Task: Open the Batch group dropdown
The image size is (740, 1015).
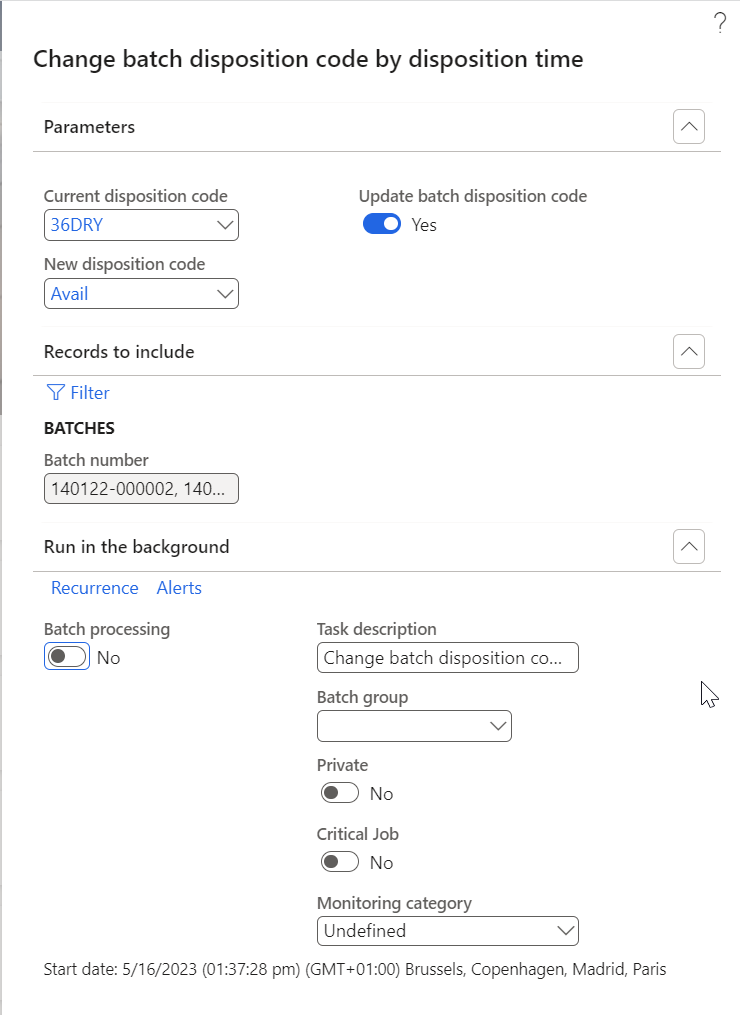Action: pyautogui.click(x=497, y=725)
